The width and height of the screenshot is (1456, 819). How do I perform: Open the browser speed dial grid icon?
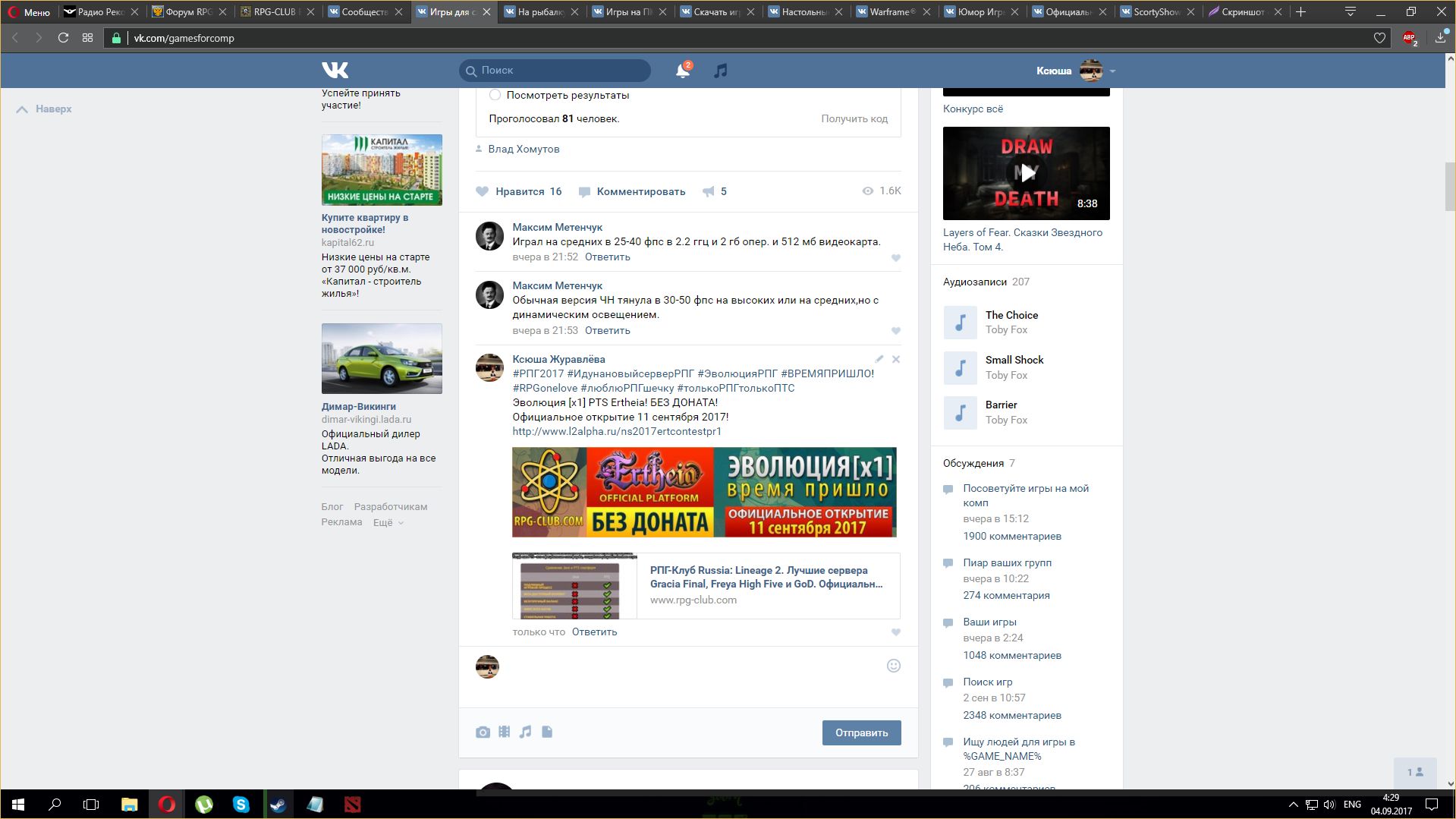coord(88,38)
